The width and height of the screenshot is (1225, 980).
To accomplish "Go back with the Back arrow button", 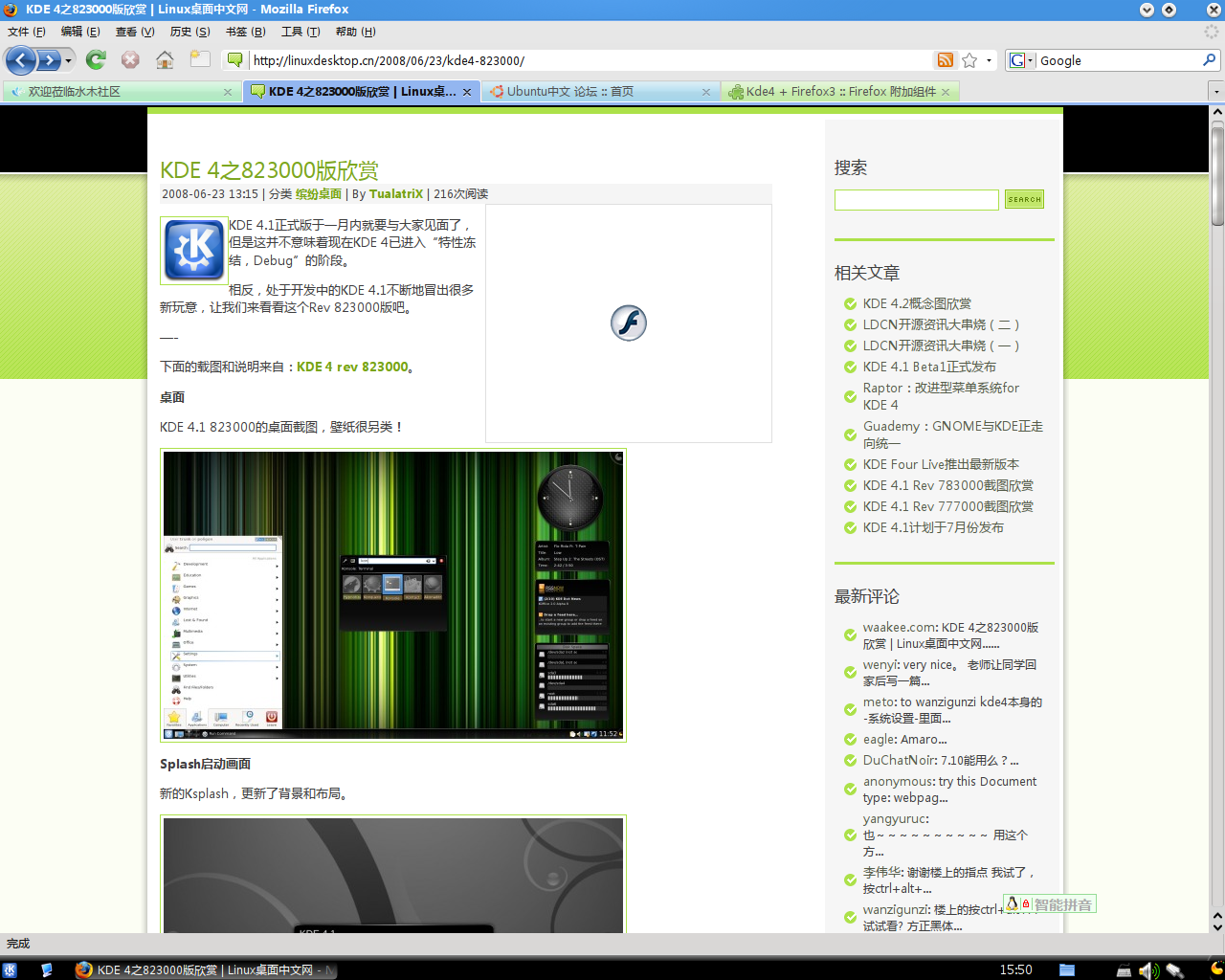I will (x=21, y=60).
